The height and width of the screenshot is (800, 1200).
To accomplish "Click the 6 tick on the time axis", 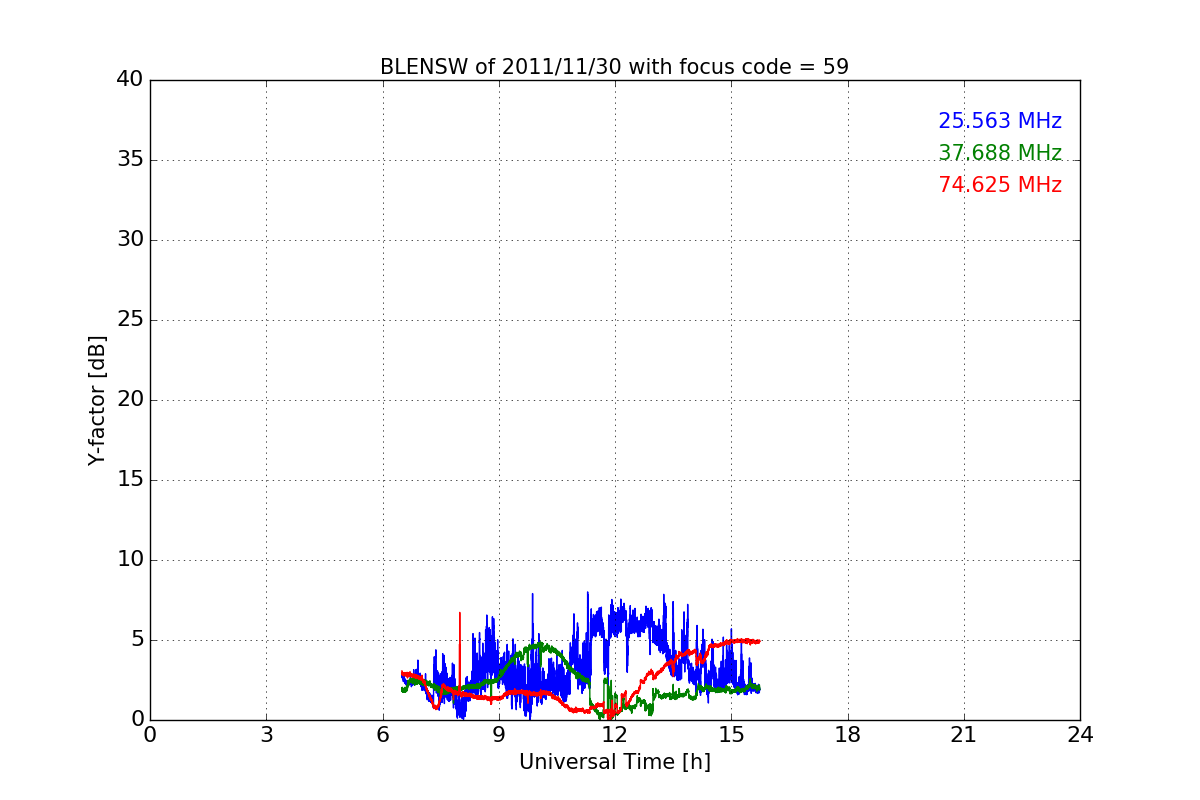I will (x=382, y=735).
